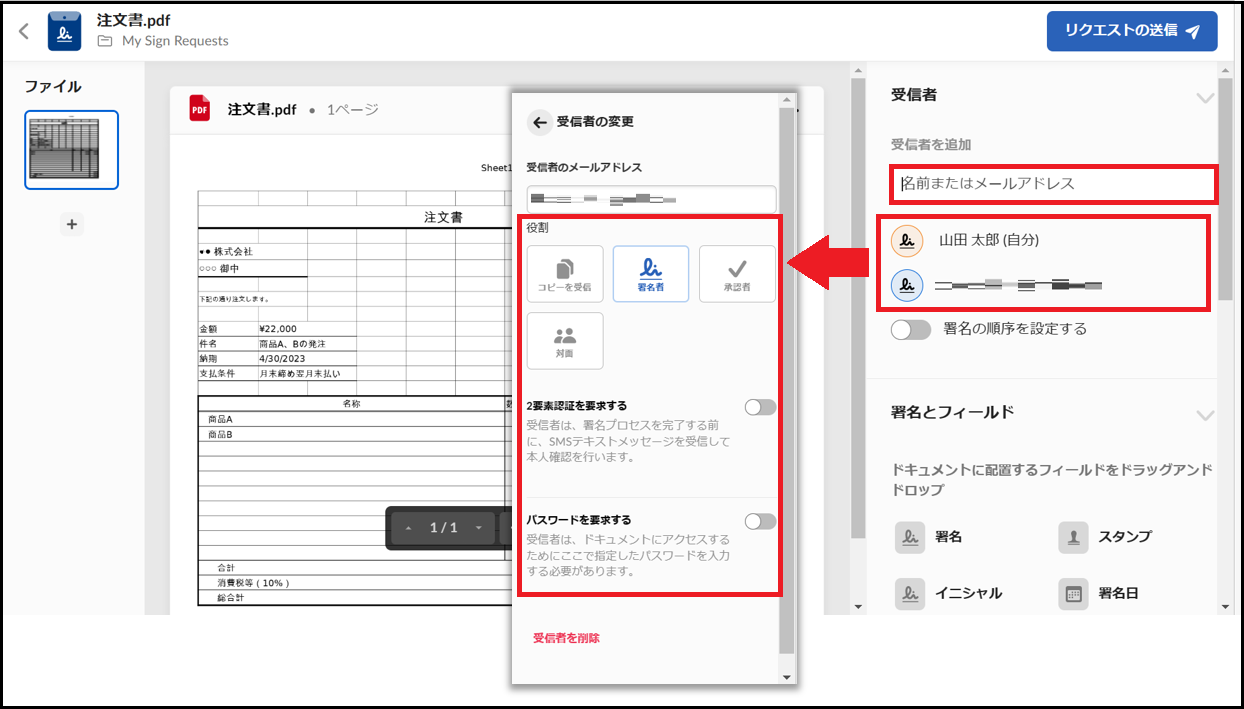Screen dimensions: 1244x709
Task: Toggle 署名の順序を設定する switch
Action: tap(911, 329)
